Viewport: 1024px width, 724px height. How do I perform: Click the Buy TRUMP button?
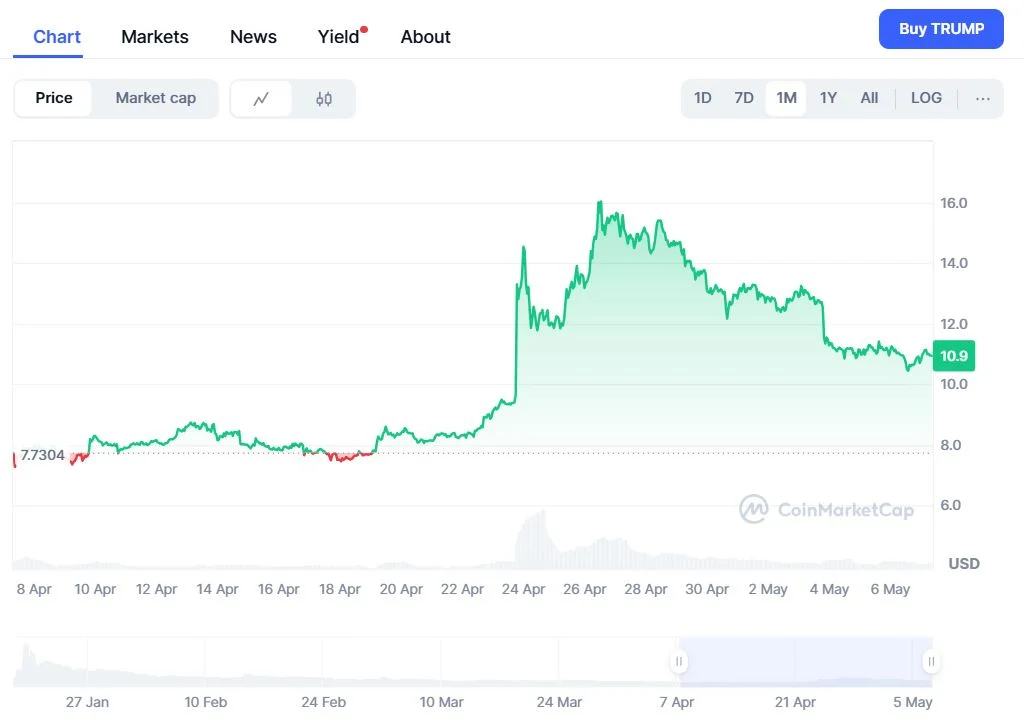(x=941, y=29)
